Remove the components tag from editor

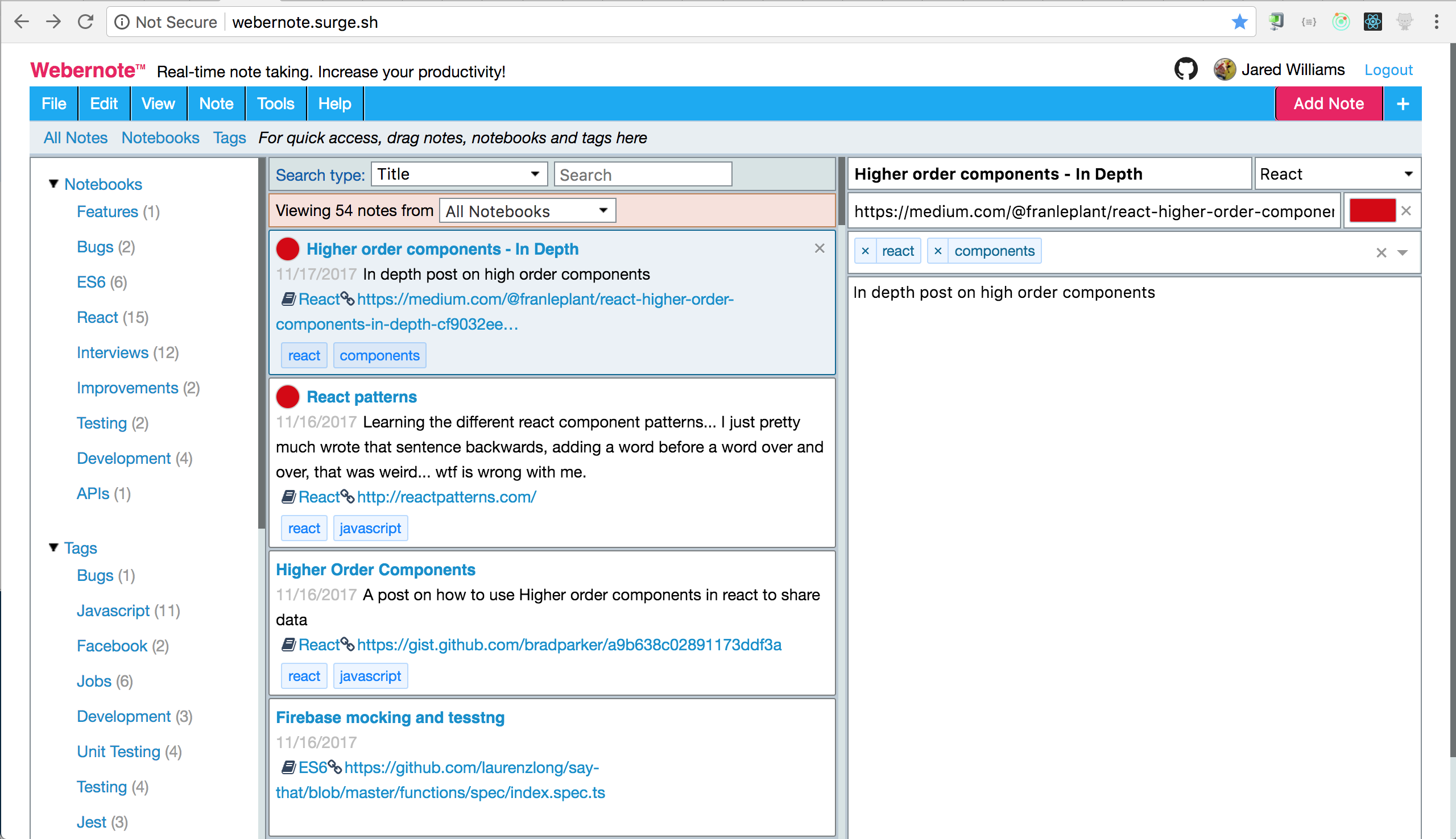pos(937,251)
